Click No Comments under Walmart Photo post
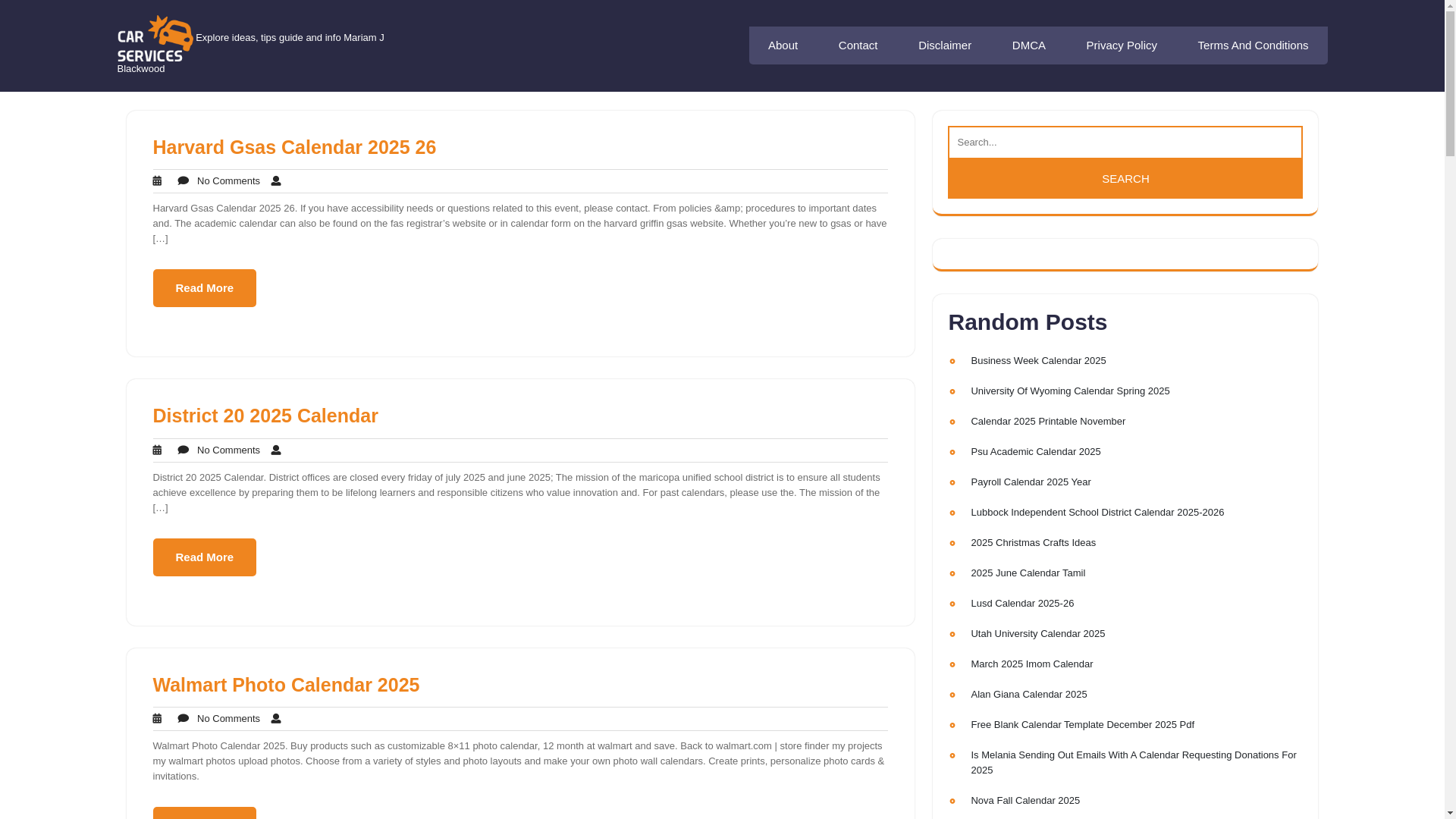 click(228, 719)
